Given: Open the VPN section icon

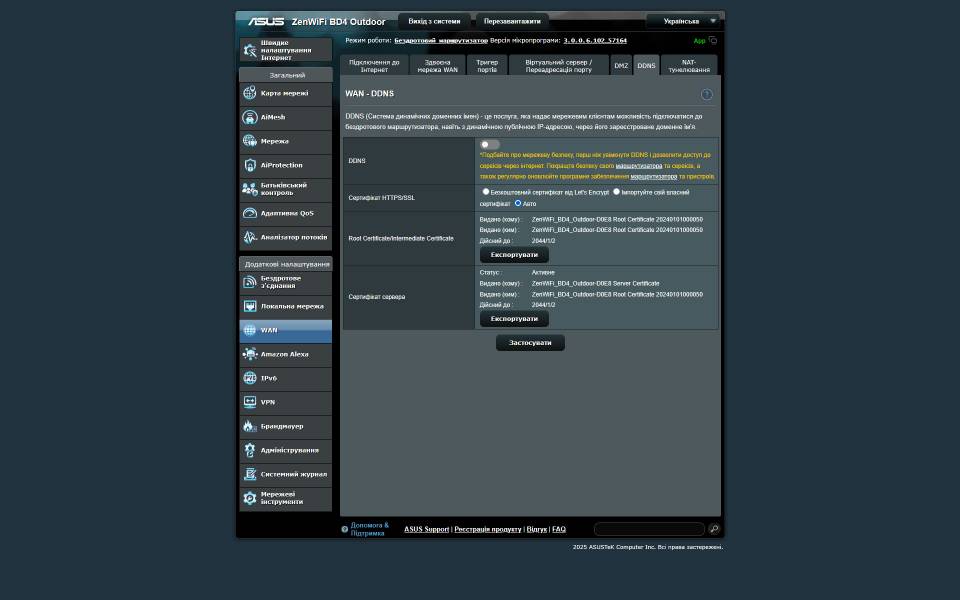Looking at the screenshot, I should coord(250,402).
